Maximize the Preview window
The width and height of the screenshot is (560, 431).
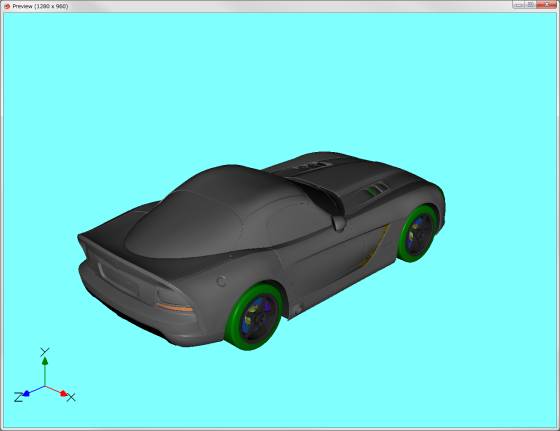point(530,5)
